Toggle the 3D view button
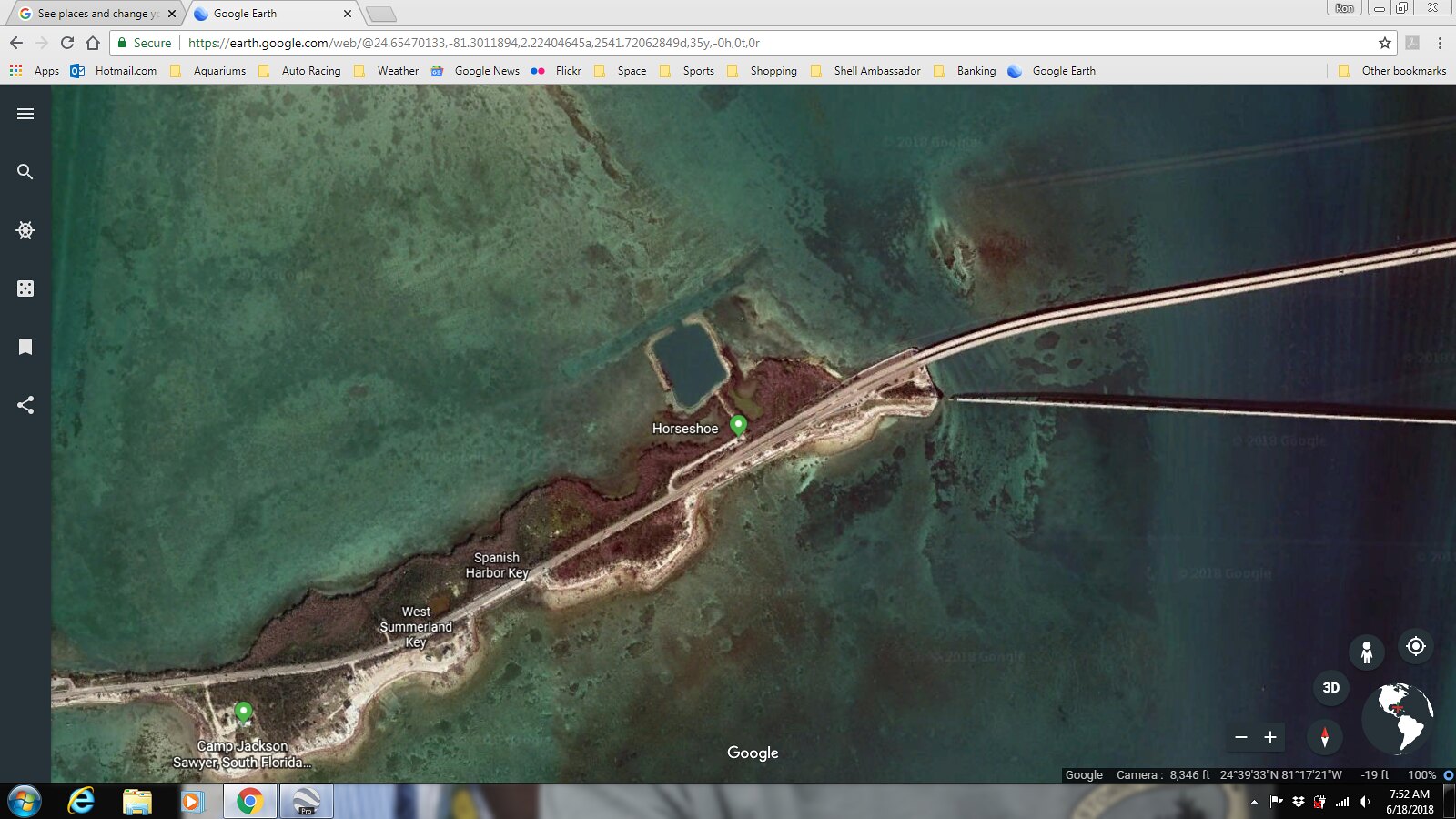This screenshot has width=1456, height=819. coord(1330,688)
